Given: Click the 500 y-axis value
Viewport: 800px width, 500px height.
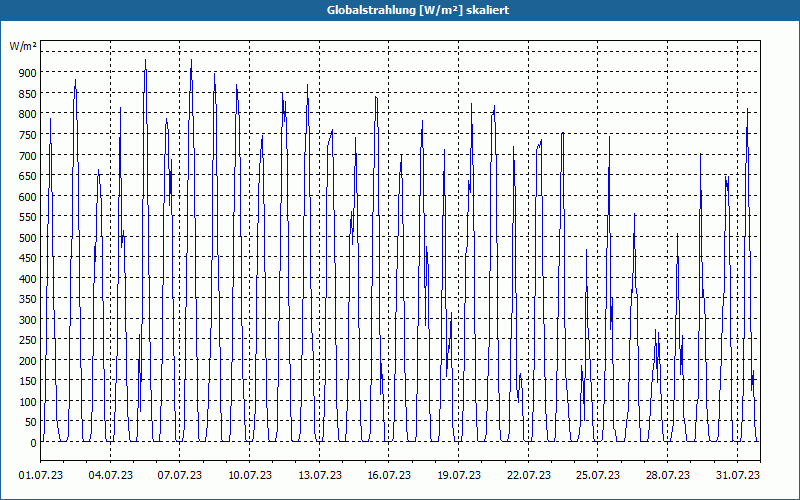Looking at the screenshot, I should (x=28, y=237).
